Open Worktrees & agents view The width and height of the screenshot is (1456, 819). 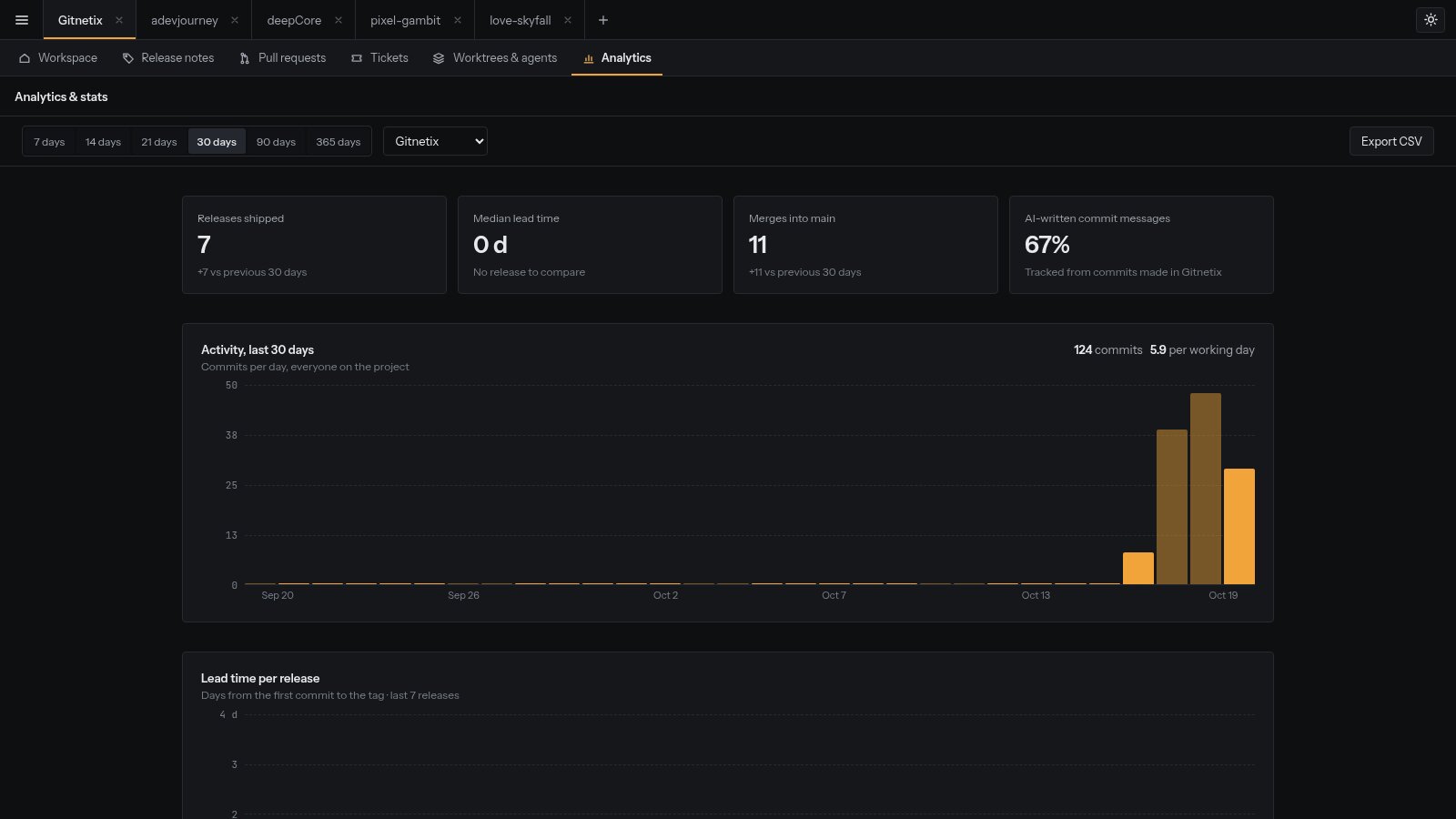[494, 58]
